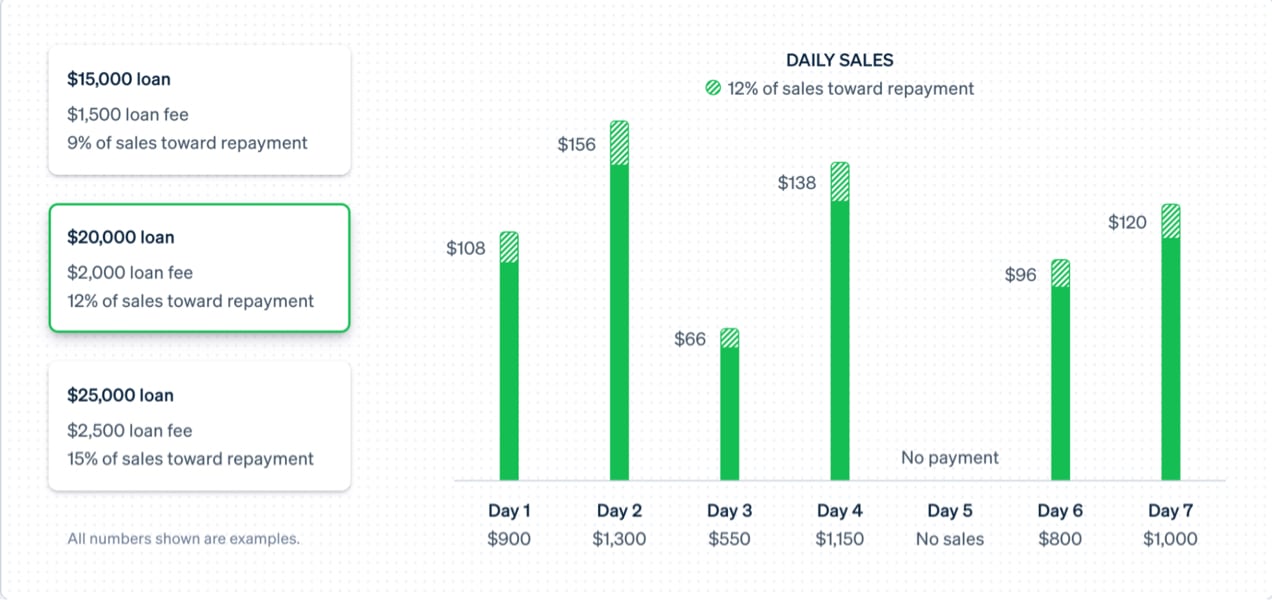Select the $25,000 loan option card
Viewport: 1272px width, 600px height.
(x=199, y=426)
